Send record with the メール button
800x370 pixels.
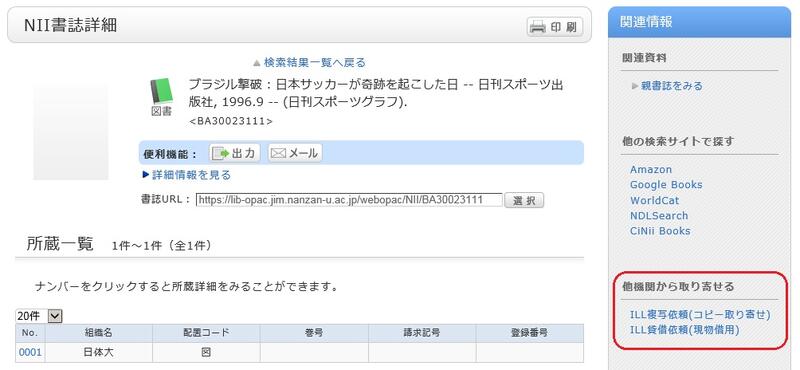coord(295,153)
